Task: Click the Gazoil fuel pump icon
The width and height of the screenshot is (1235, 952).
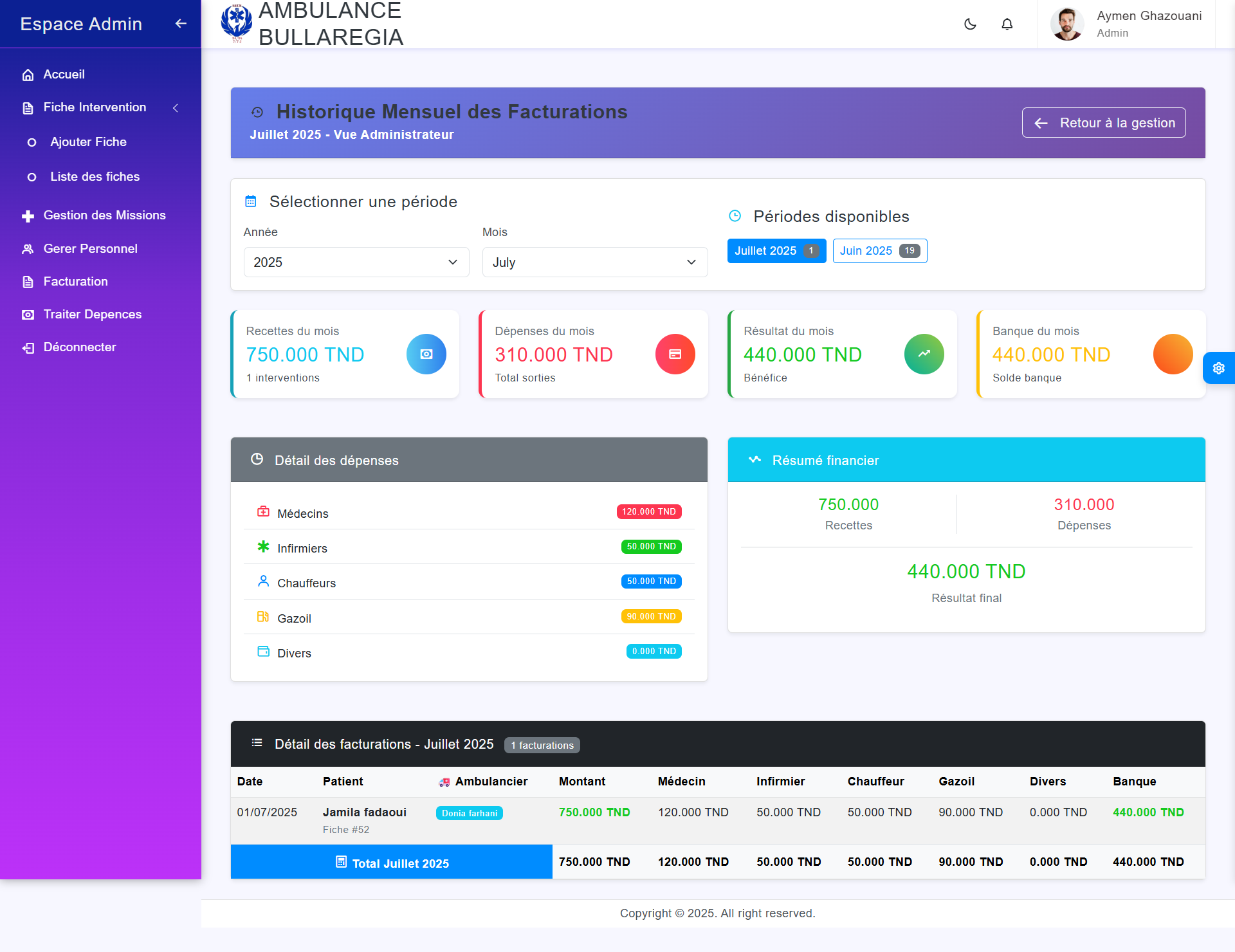Action: click(263, 617)
